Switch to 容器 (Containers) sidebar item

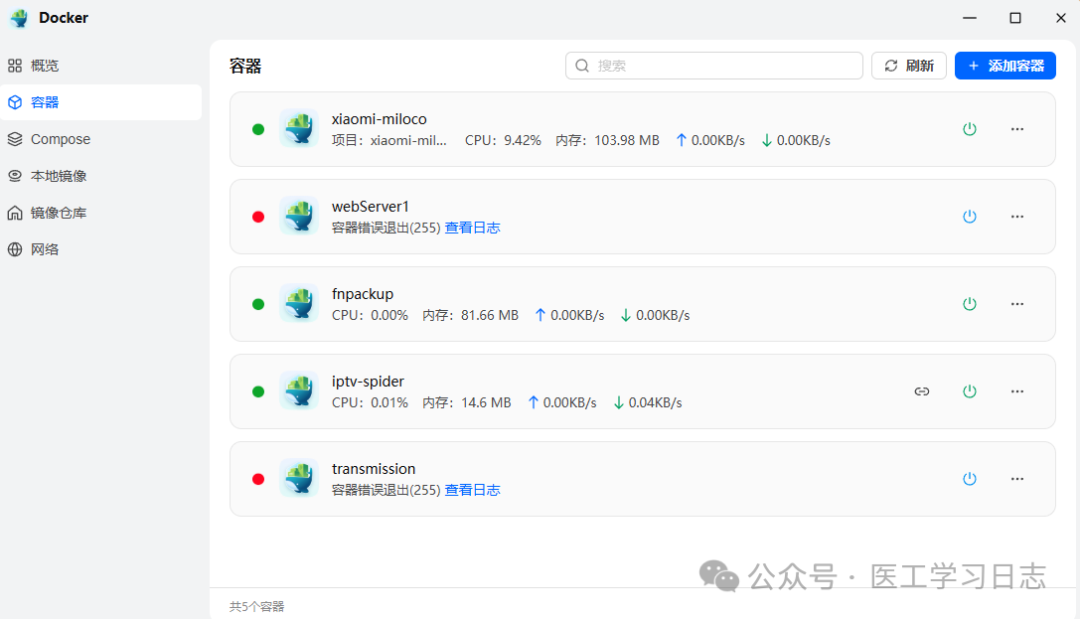(x=17, y=102)
